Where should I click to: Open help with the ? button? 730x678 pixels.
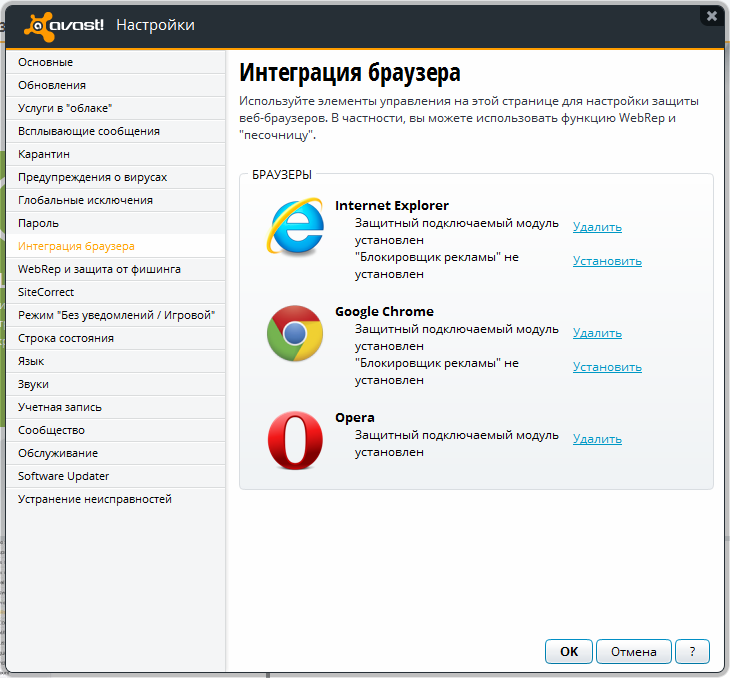click(x=692, y=651)
